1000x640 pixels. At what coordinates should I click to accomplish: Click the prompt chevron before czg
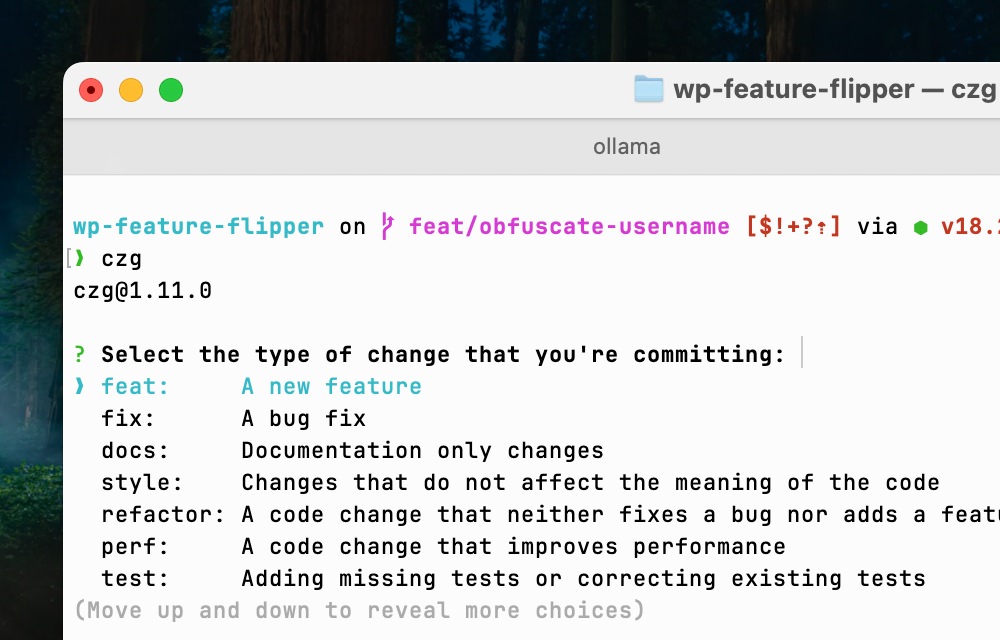tap(81, 259)
